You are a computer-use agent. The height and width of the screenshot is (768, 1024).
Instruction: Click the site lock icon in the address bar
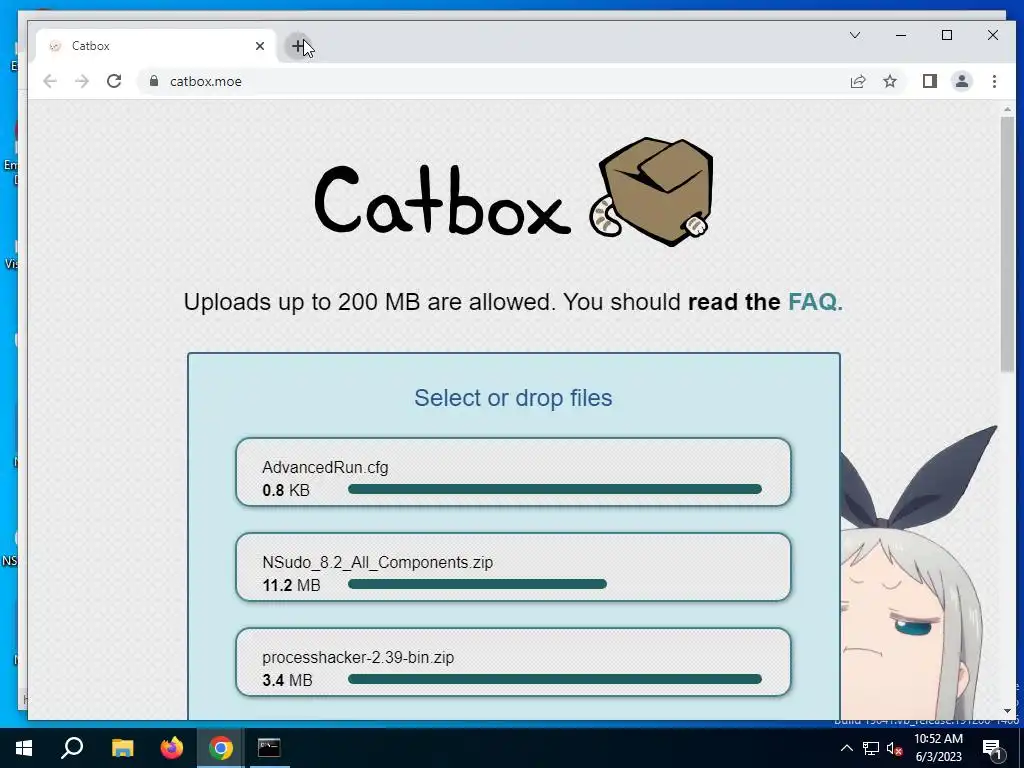tap(154, 81)
